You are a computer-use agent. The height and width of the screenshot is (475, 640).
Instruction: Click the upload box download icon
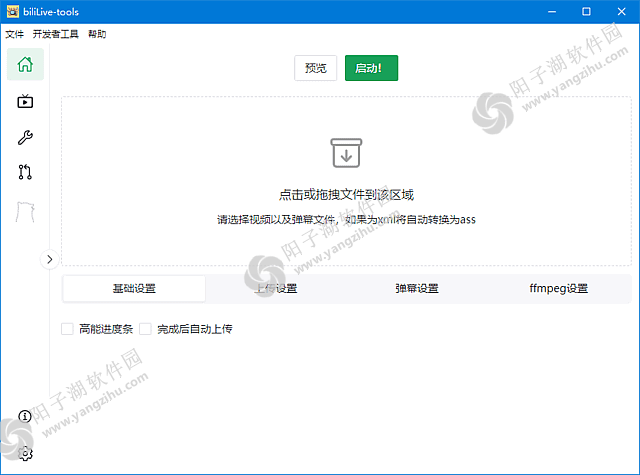[x=346, y=153]
